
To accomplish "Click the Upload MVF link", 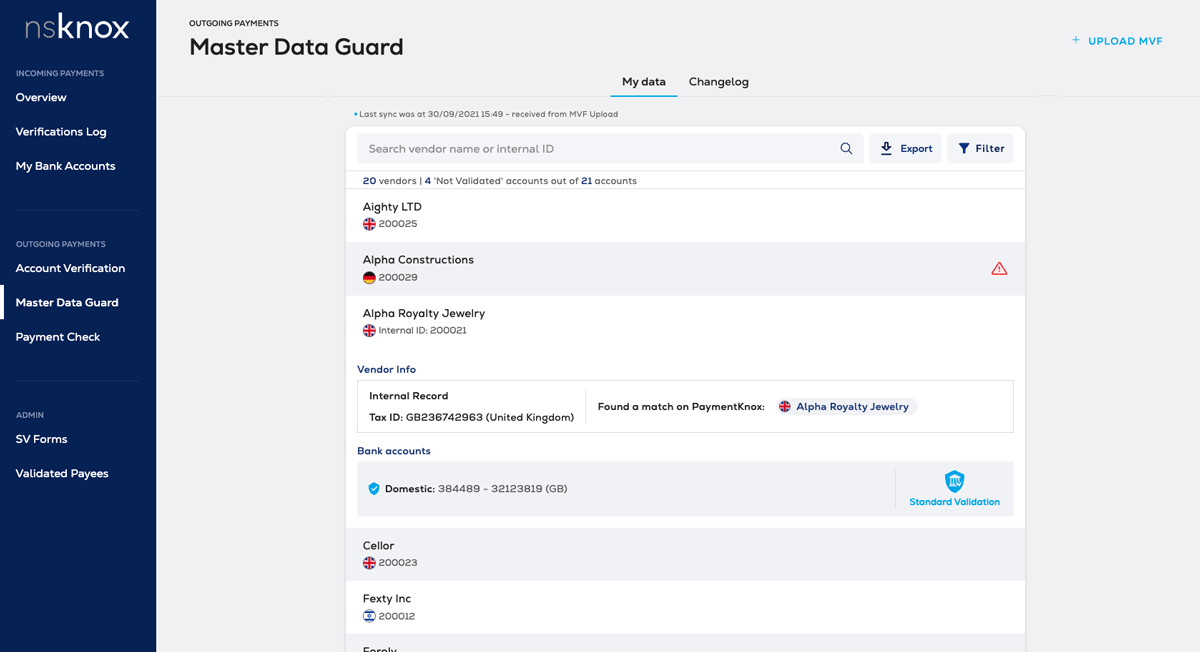I will pos(1117,41).
